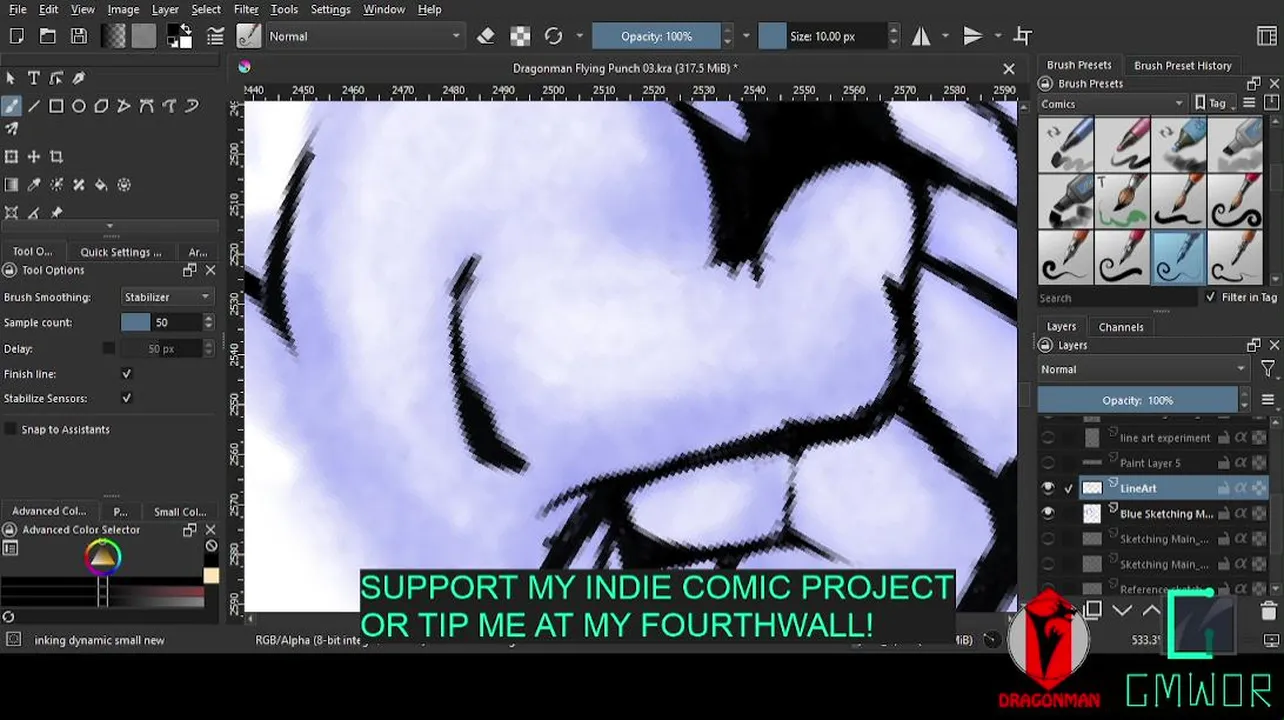The width and height of the screenshot is (1284, 720).
Task: Select the Polygon tool
Action: click(101, 106)
